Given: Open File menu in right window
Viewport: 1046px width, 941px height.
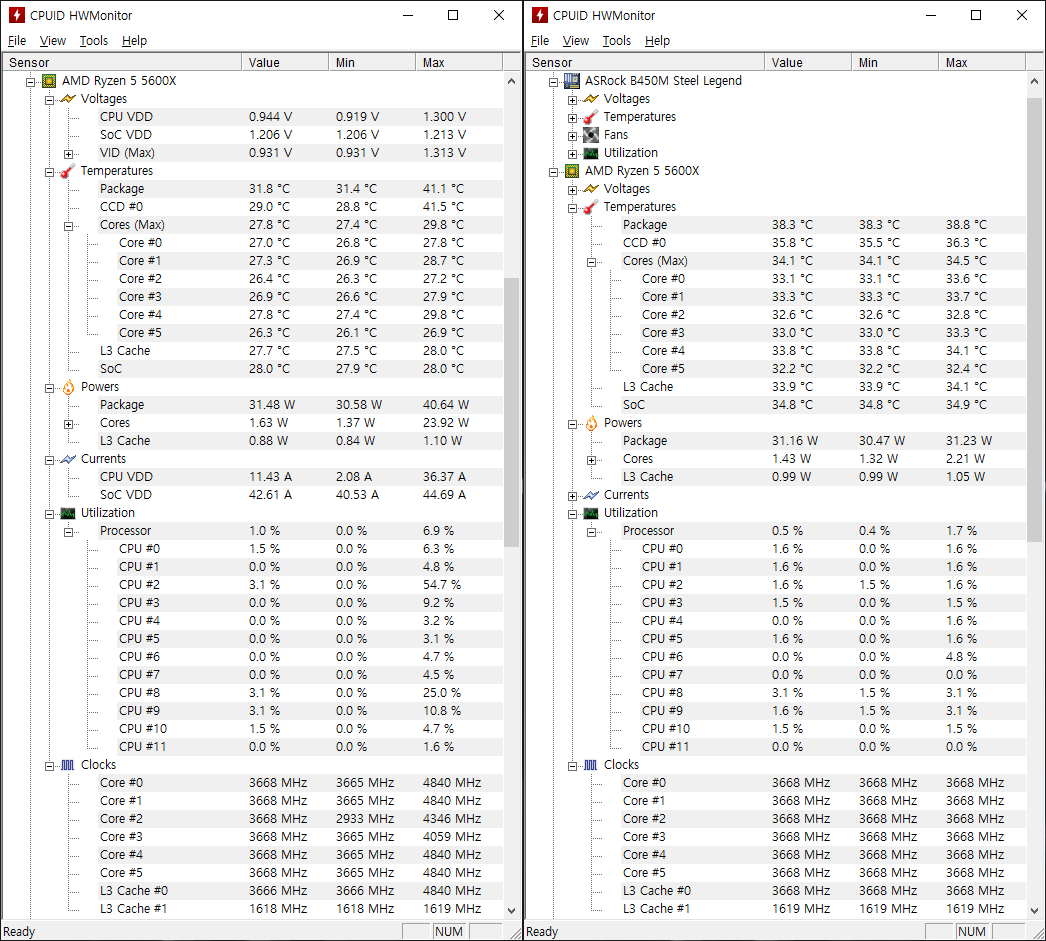Looking at the screenshot, I should pyautogui.click(x=540, y=41).
